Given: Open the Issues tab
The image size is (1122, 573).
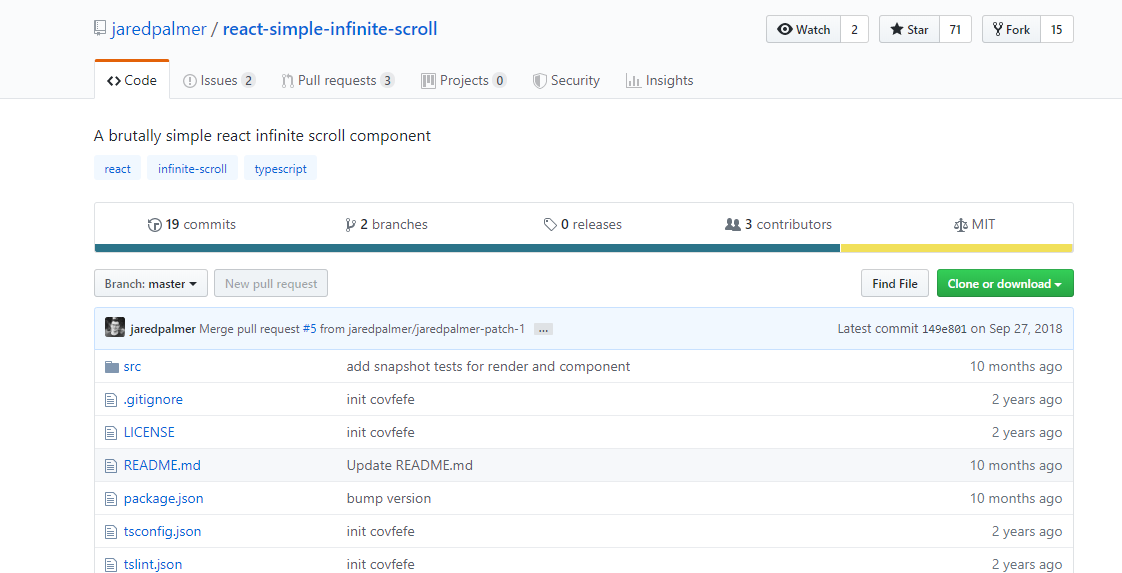Looking at the screenshot, I should [219, 81].
